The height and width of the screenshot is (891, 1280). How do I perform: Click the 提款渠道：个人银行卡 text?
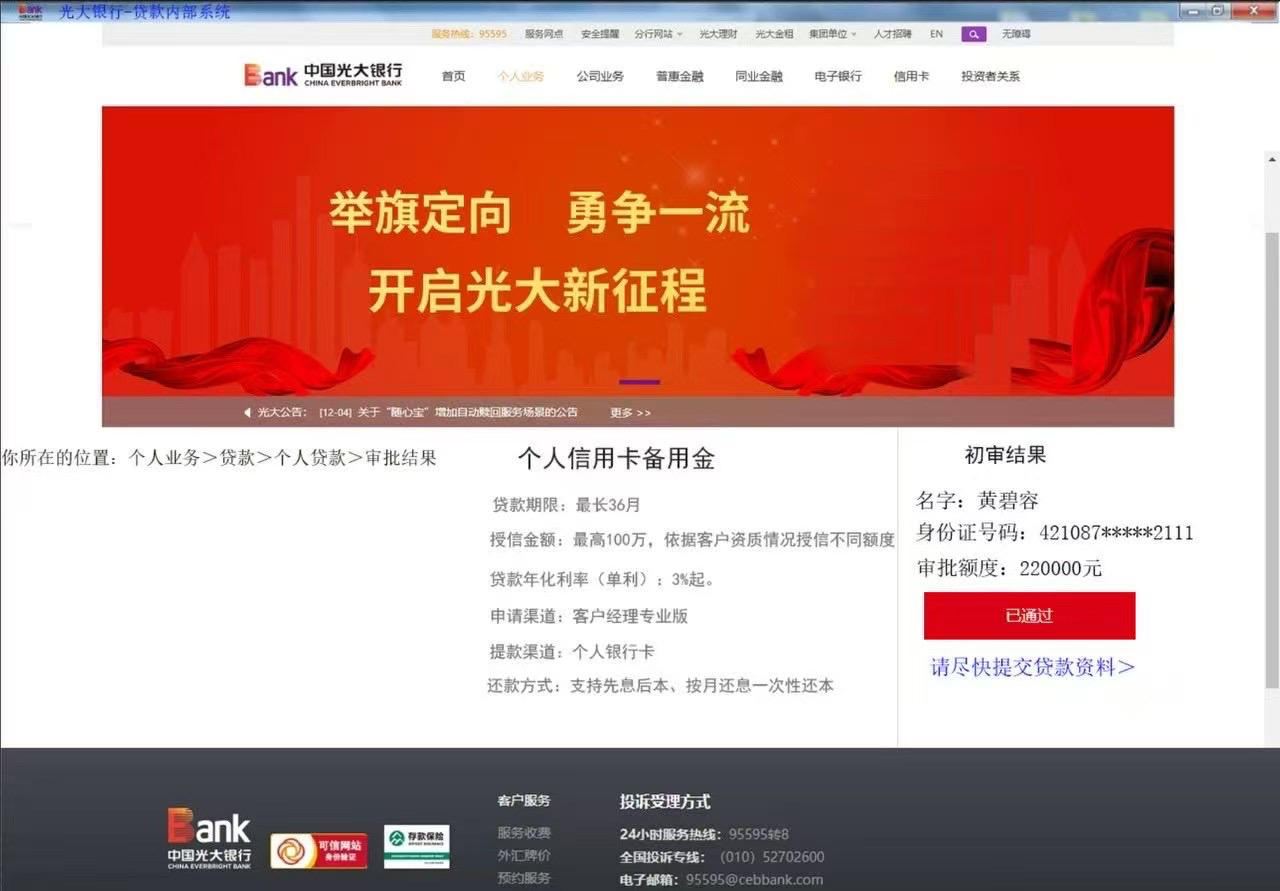(572, 652)
